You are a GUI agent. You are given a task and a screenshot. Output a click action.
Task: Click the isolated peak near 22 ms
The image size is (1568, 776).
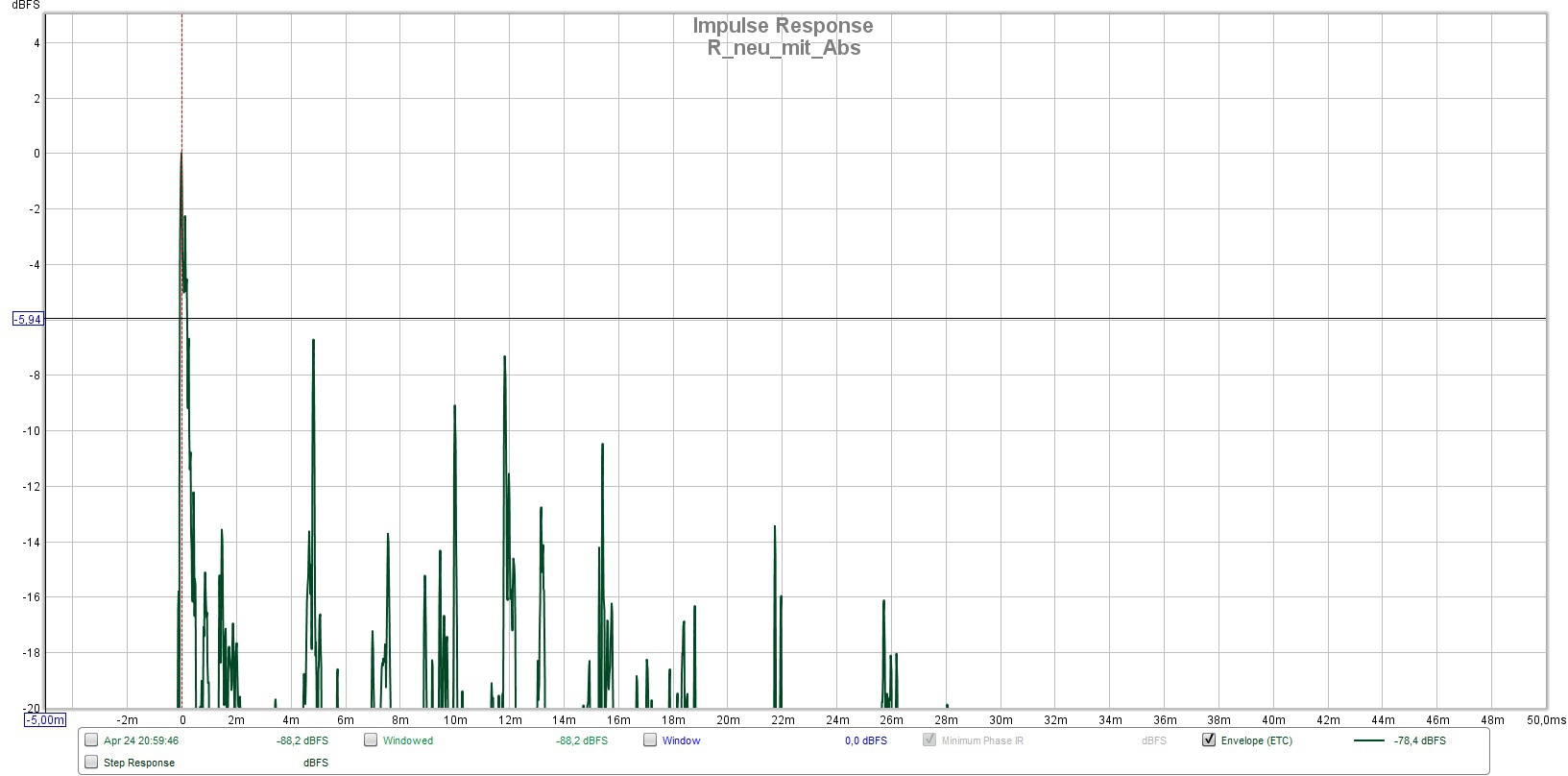click(x=775, y=528)
